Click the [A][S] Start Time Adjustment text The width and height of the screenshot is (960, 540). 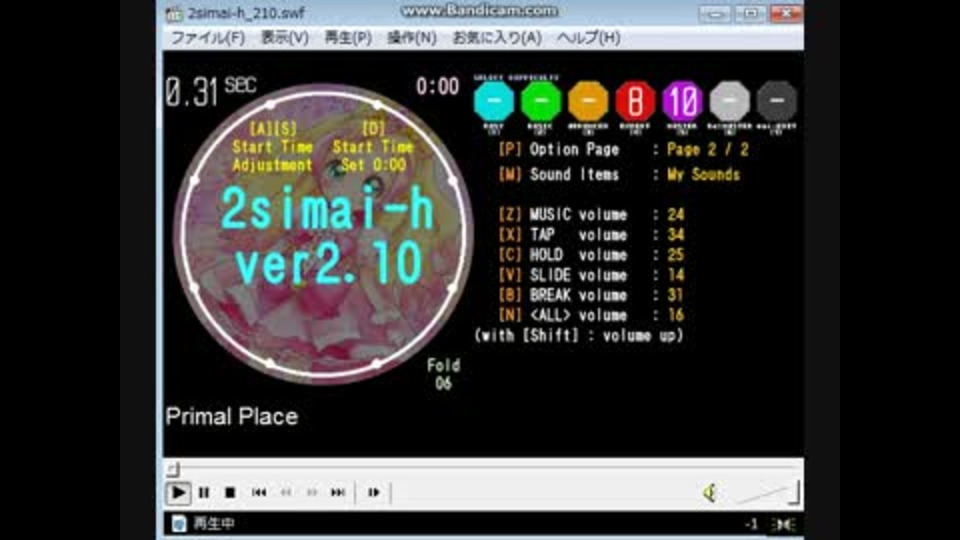[x=272, y=147]
